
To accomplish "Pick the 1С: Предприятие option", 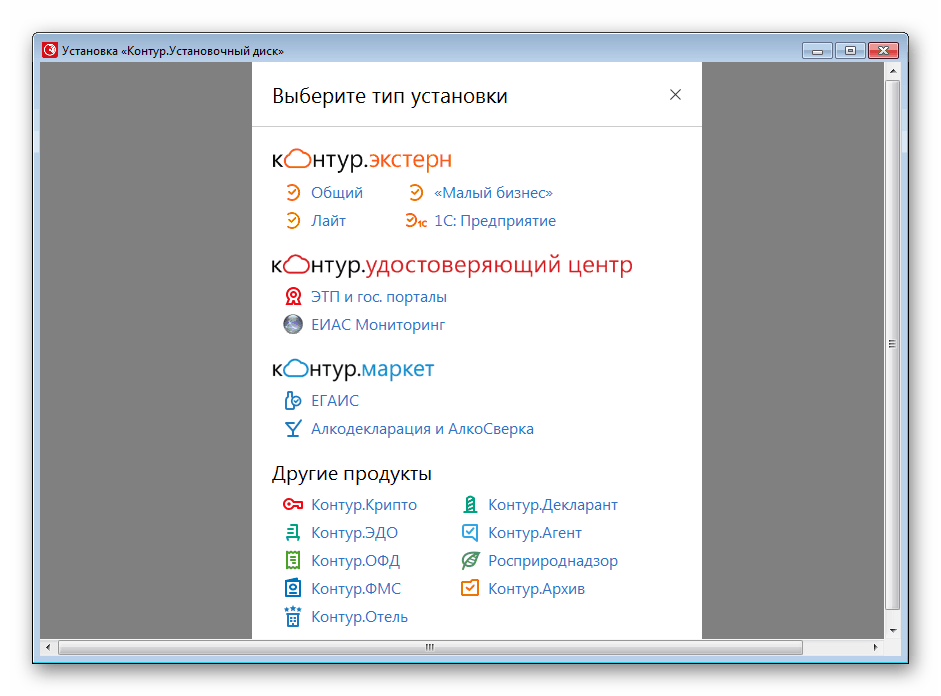I will pos(494,221).
